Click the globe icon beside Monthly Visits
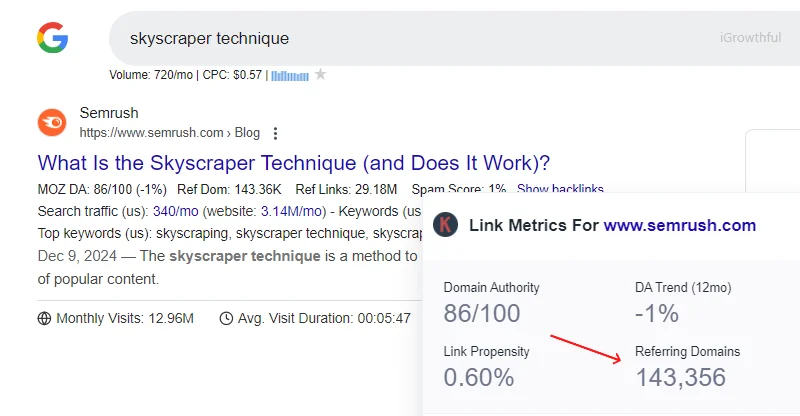The height and width of the screenshot is (416, 800). 44,319
